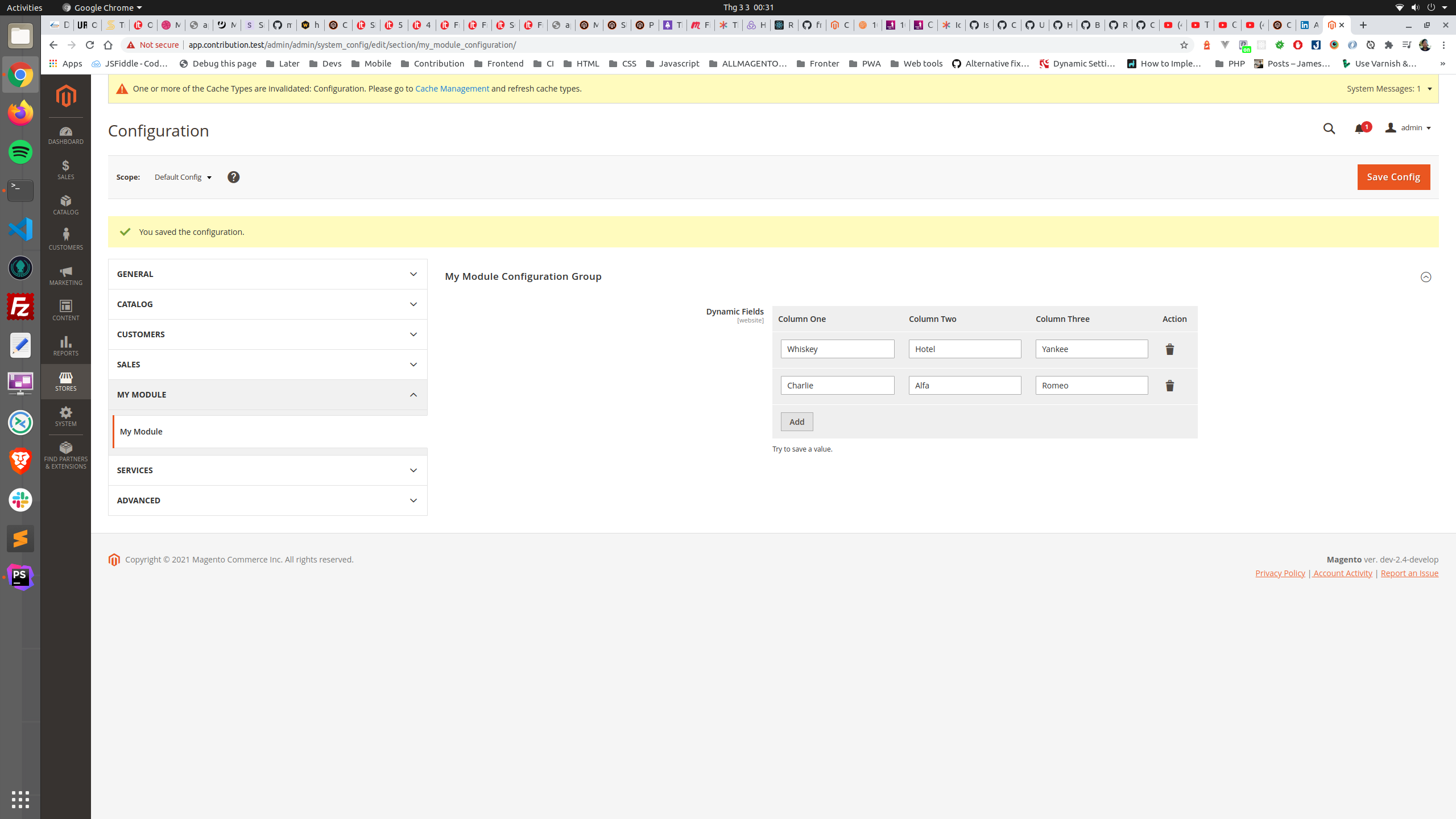Click the Charlie input field in Column One
This screenshot has height=819, width=1456.
(x=837, y=385)
